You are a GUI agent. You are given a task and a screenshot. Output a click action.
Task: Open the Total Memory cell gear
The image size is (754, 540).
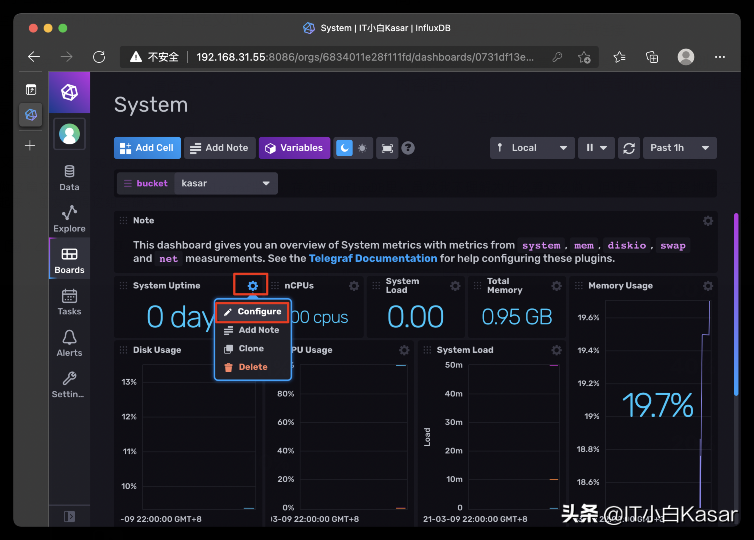[556, 286]
